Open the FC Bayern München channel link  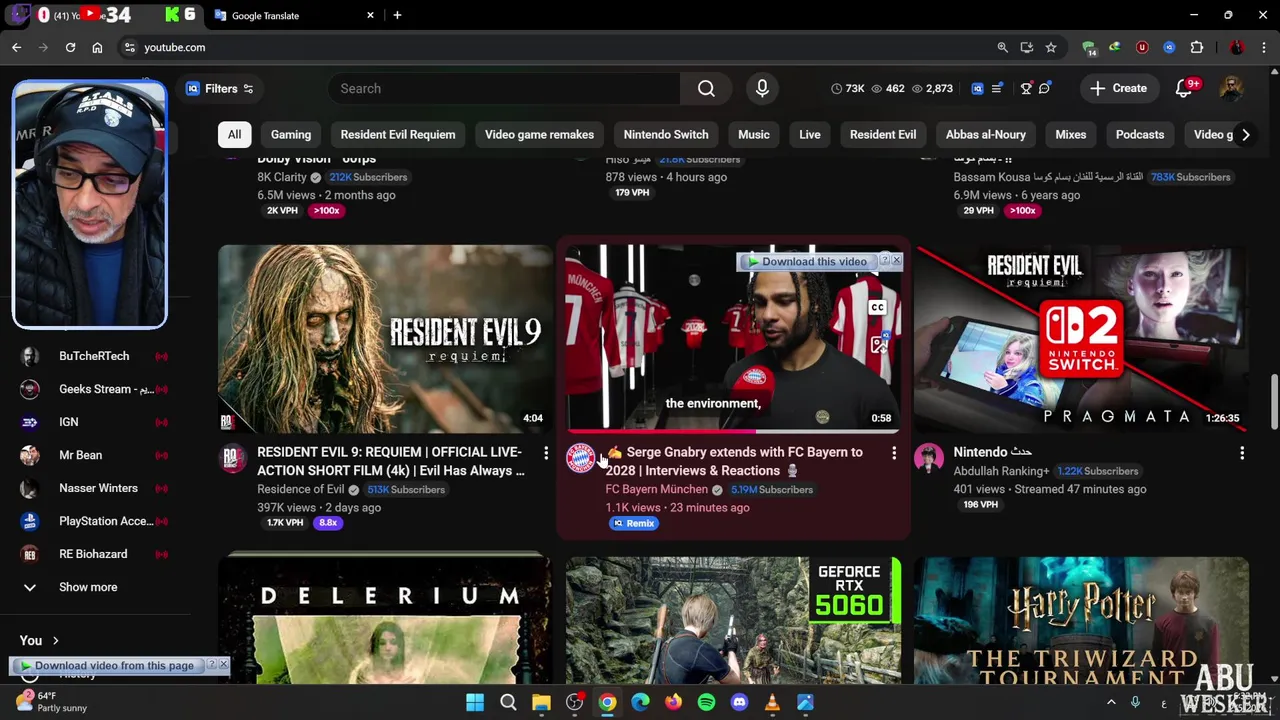(x=656, y=489)
